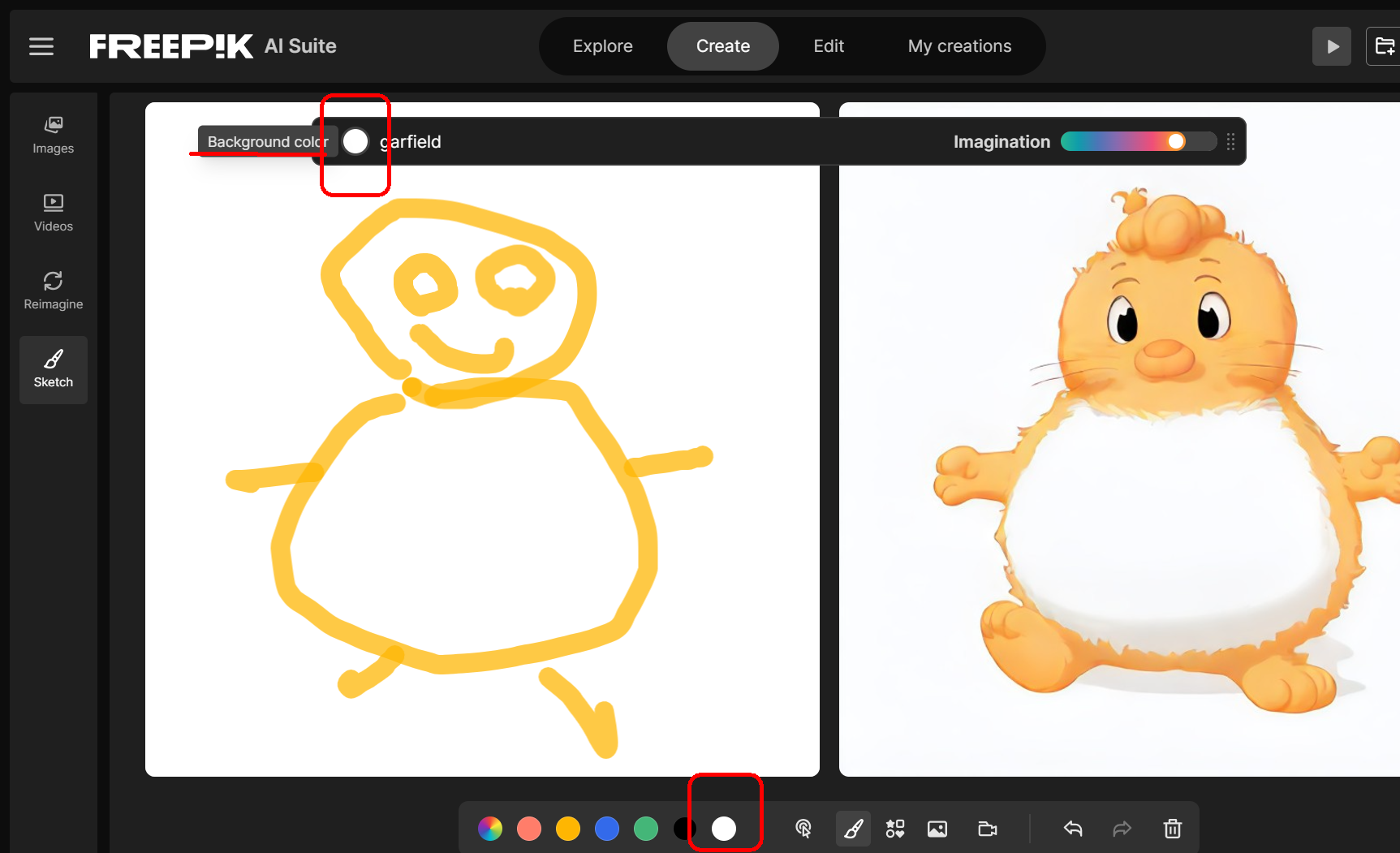Viewport: 1400px width, 853px height.
Task: Adjust the Imagination slider handle
Action: 1176,141
